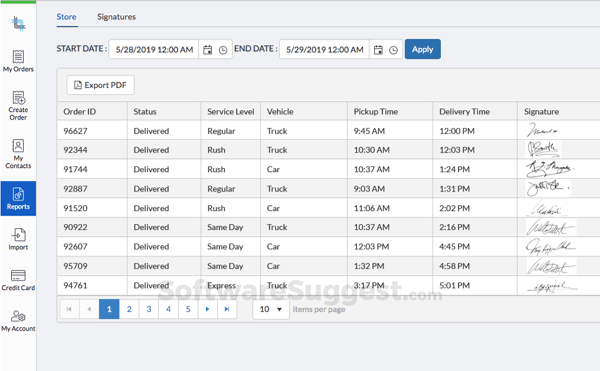
Task: Open My Account page
Action: 18,321
